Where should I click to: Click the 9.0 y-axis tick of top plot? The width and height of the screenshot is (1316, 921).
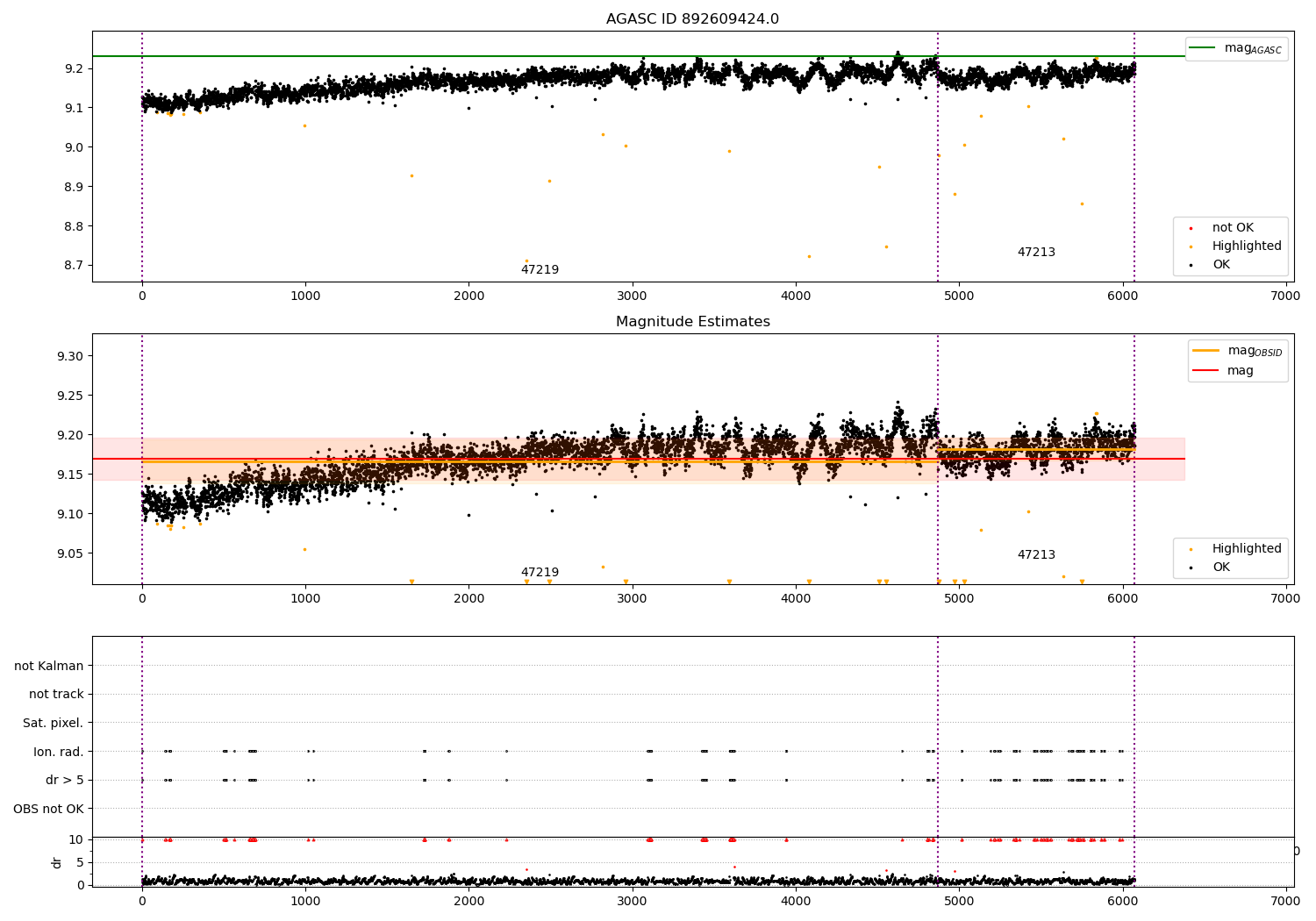(x=73, y=147)
